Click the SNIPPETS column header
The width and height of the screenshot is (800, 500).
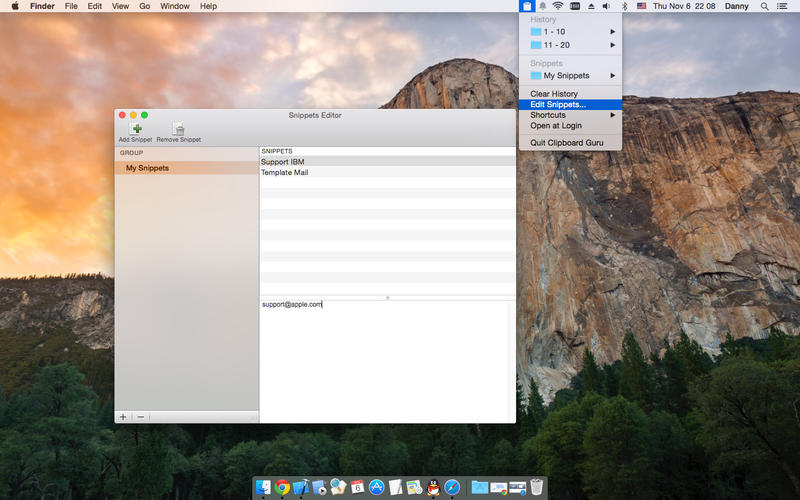pyautogui.click(x=388, y=152)
